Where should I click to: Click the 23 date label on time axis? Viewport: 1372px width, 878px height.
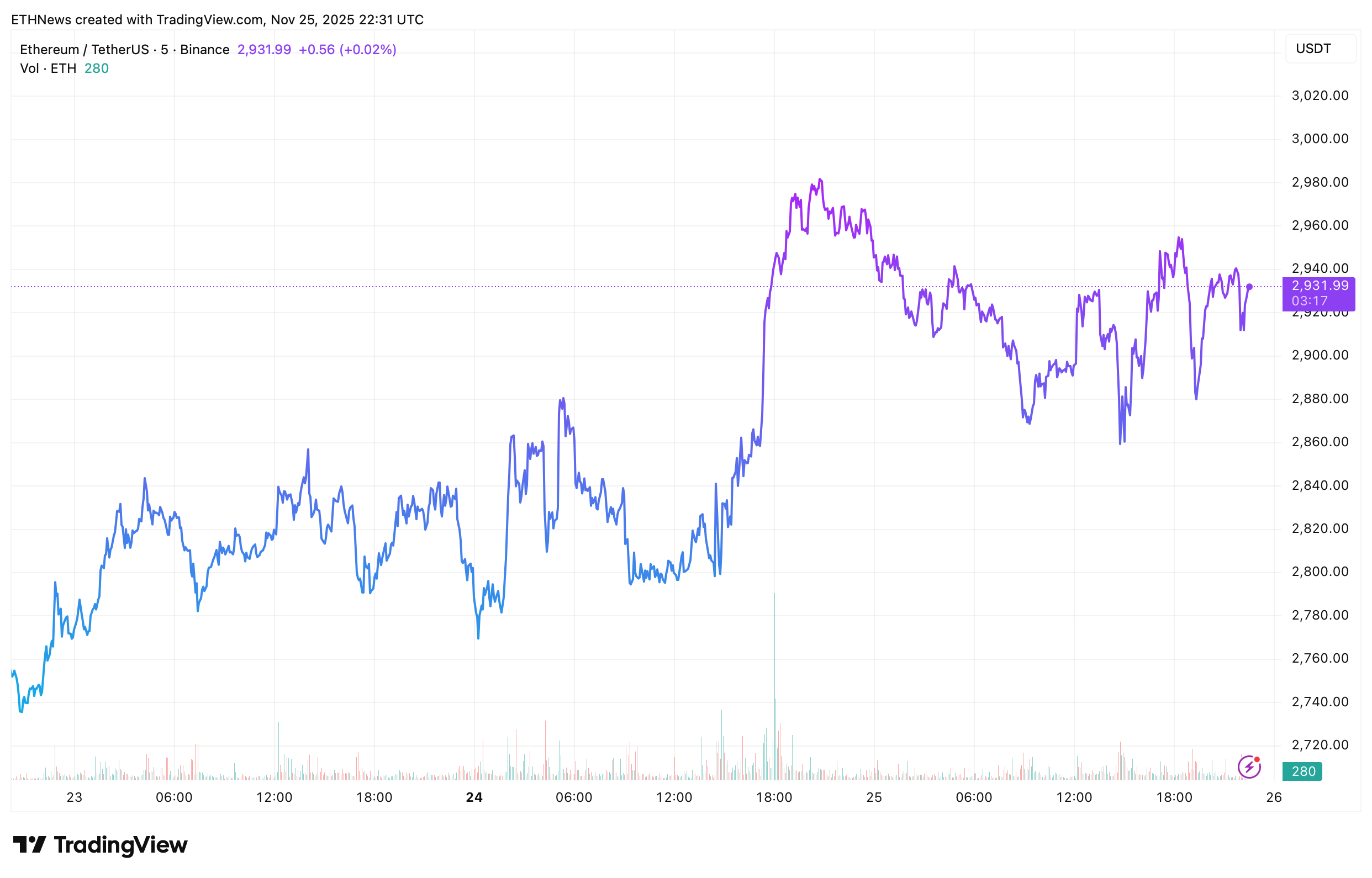[74, 797]
